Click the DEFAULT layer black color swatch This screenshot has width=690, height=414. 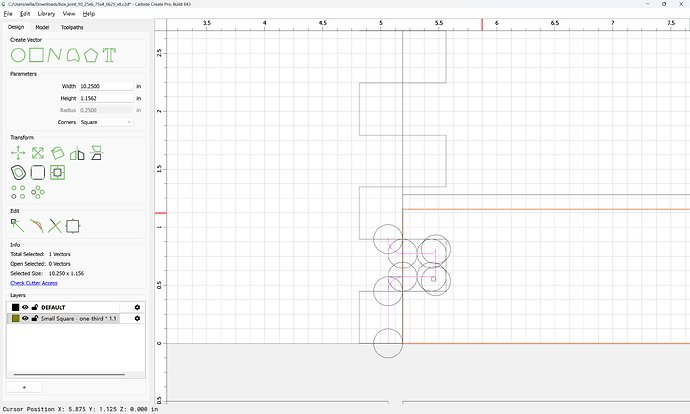click(x=15, y=307)
